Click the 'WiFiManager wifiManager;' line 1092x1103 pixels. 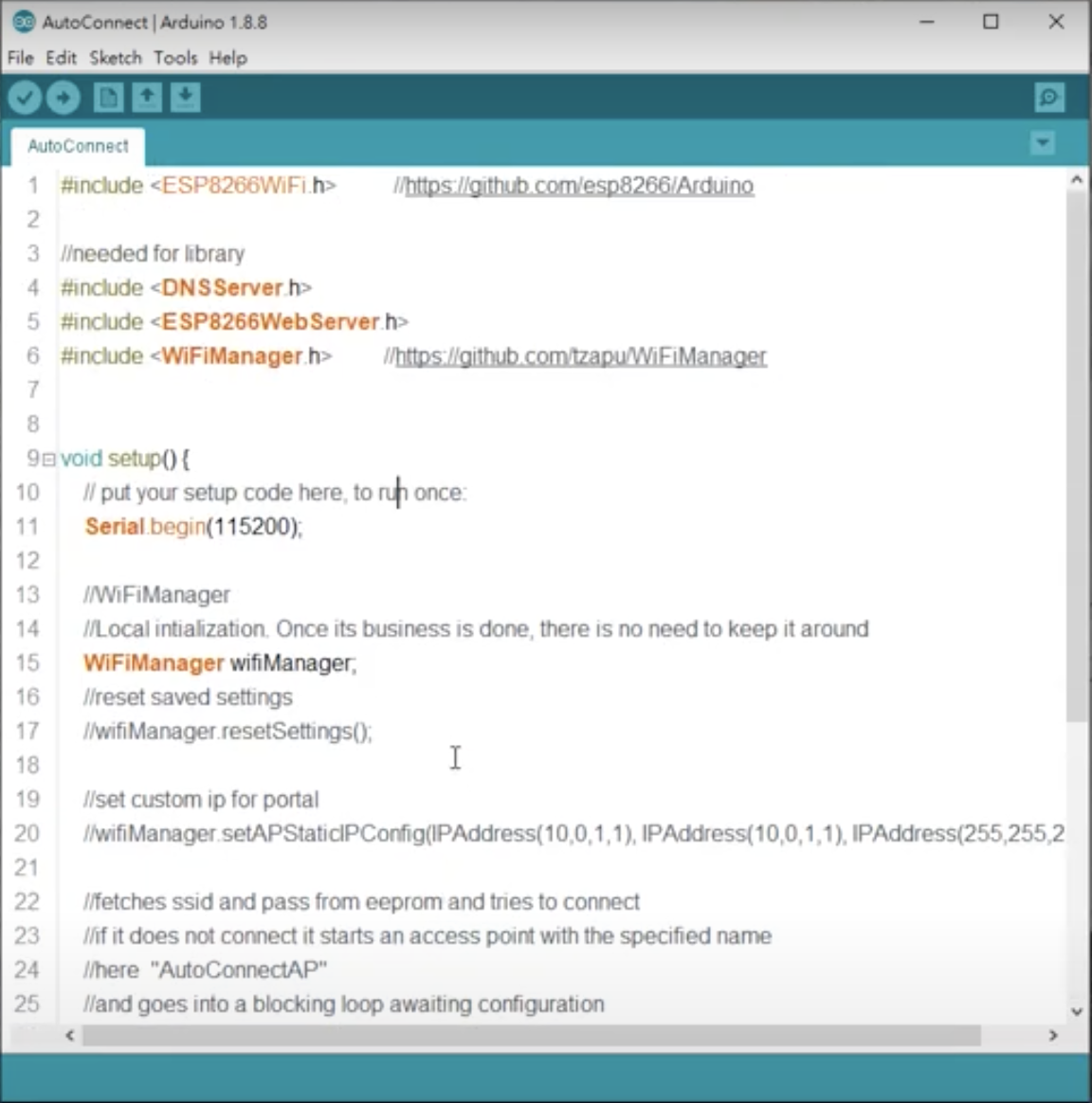(220, 663)
